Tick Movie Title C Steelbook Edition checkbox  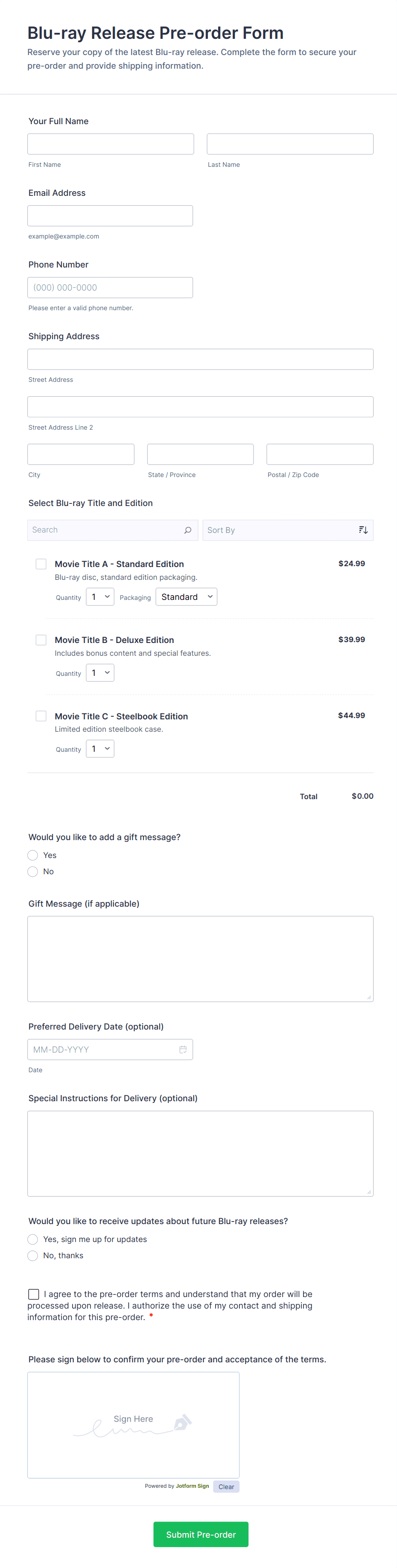click(41, 716)
